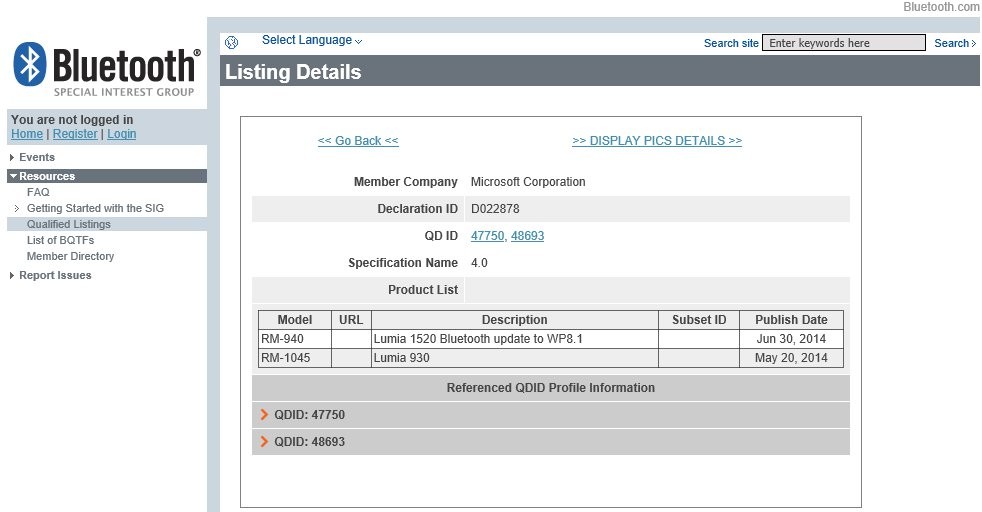This screenshot has width=982, height=512.
Task: Open List of BQTFs
Action: [x=60, y=240]
